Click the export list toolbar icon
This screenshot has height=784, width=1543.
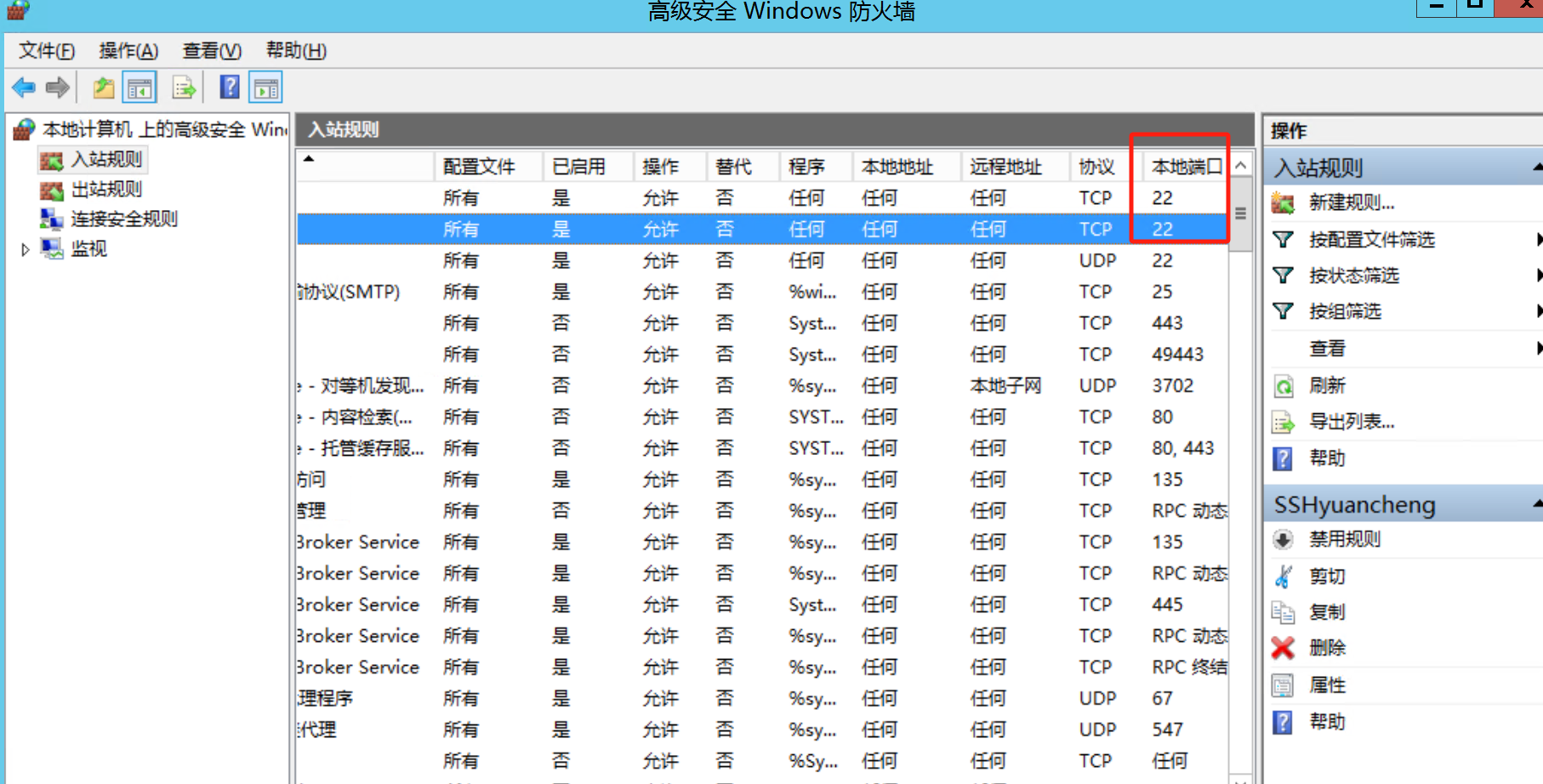184,88
